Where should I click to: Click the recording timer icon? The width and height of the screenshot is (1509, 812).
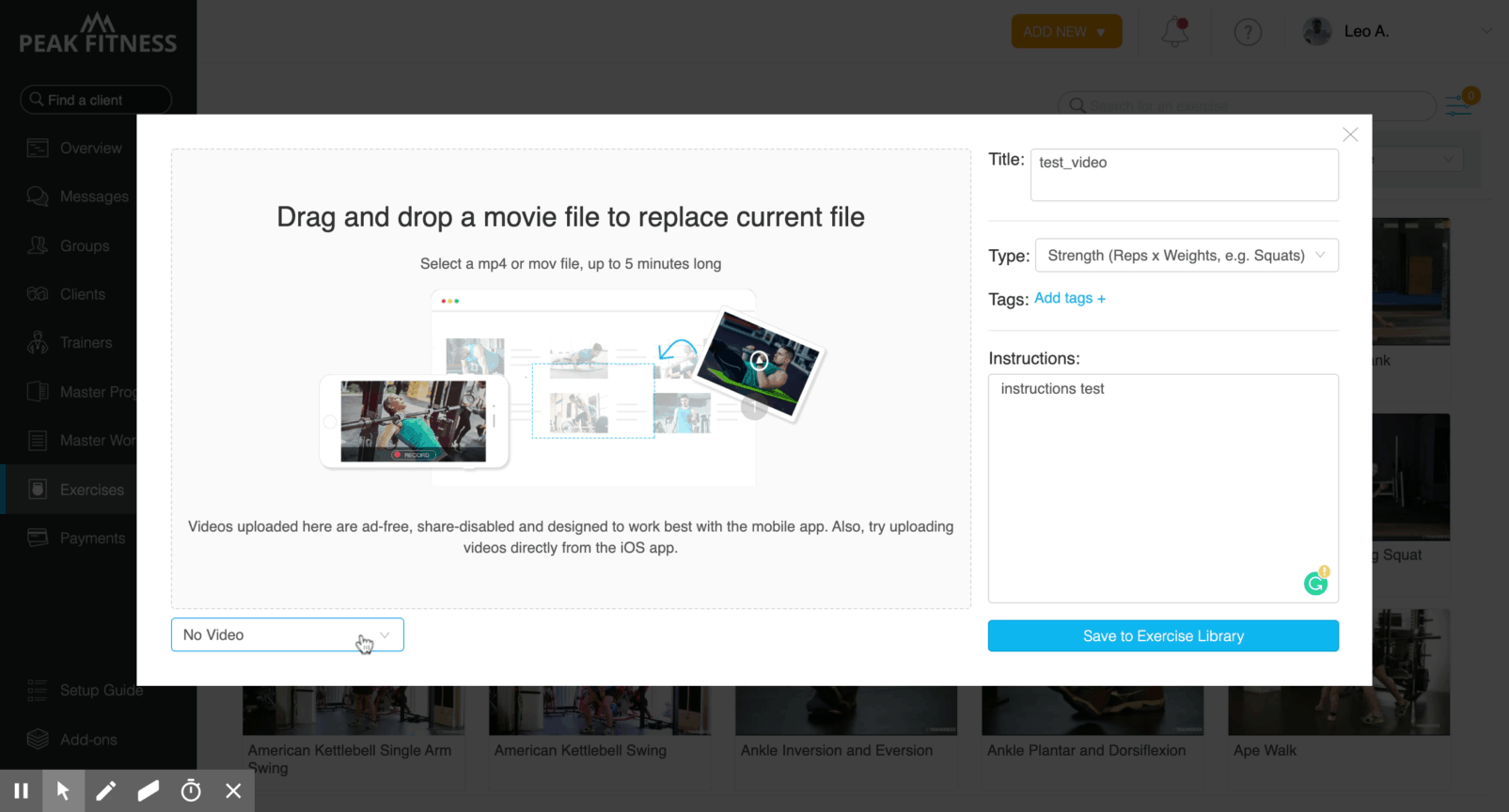tap(191, 790)
